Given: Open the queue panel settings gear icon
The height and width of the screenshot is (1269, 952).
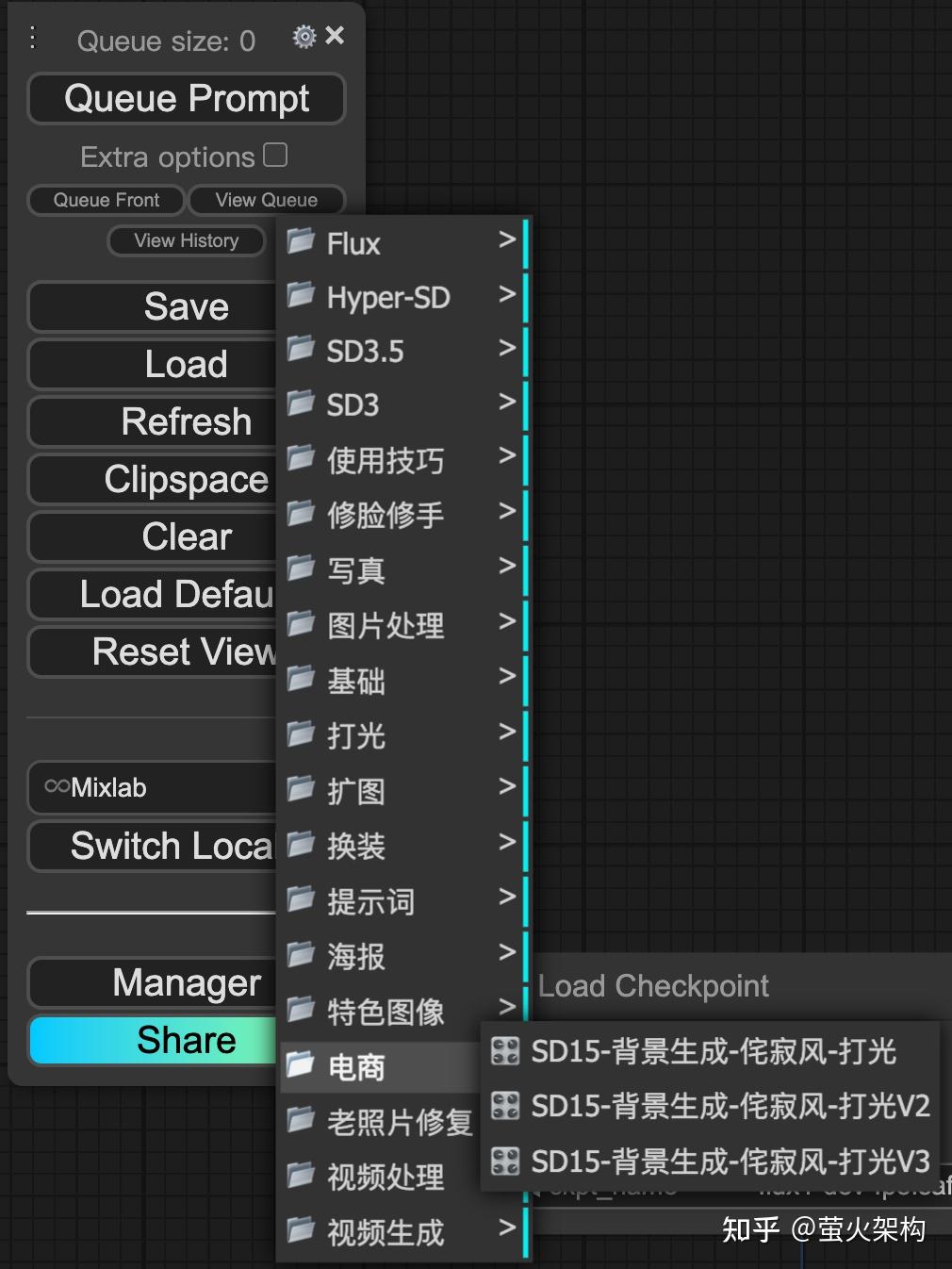Looking at the screenshot, I should pyautogui.click(x=304, y=35).
